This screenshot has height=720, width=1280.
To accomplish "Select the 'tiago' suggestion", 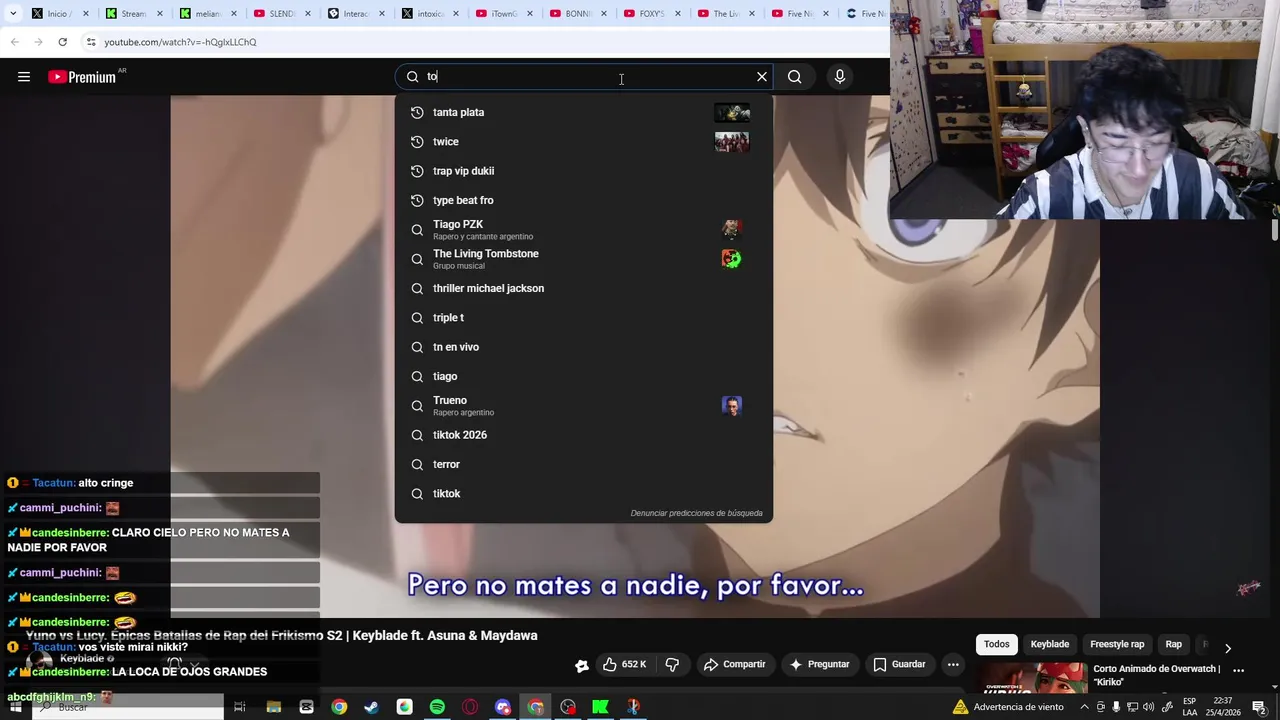I will [x=583, y=376].
